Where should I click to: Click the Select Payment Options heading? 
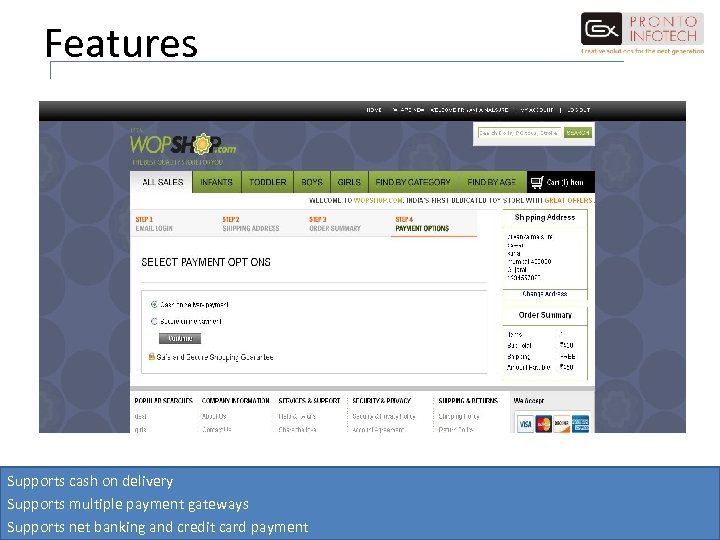pos(206,262)
